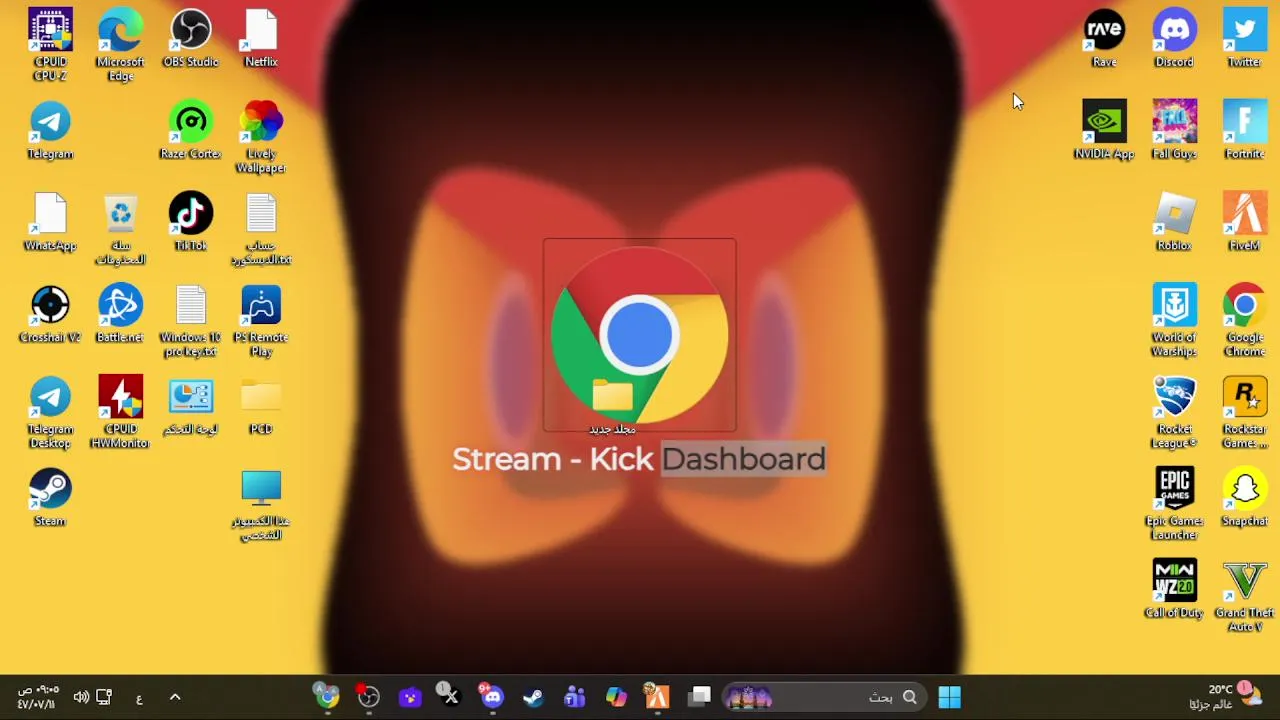The image size is (1280, 720).
Task: Open CPUID CPU-Z desktop shortcut
Action: (x=50, y=45)
